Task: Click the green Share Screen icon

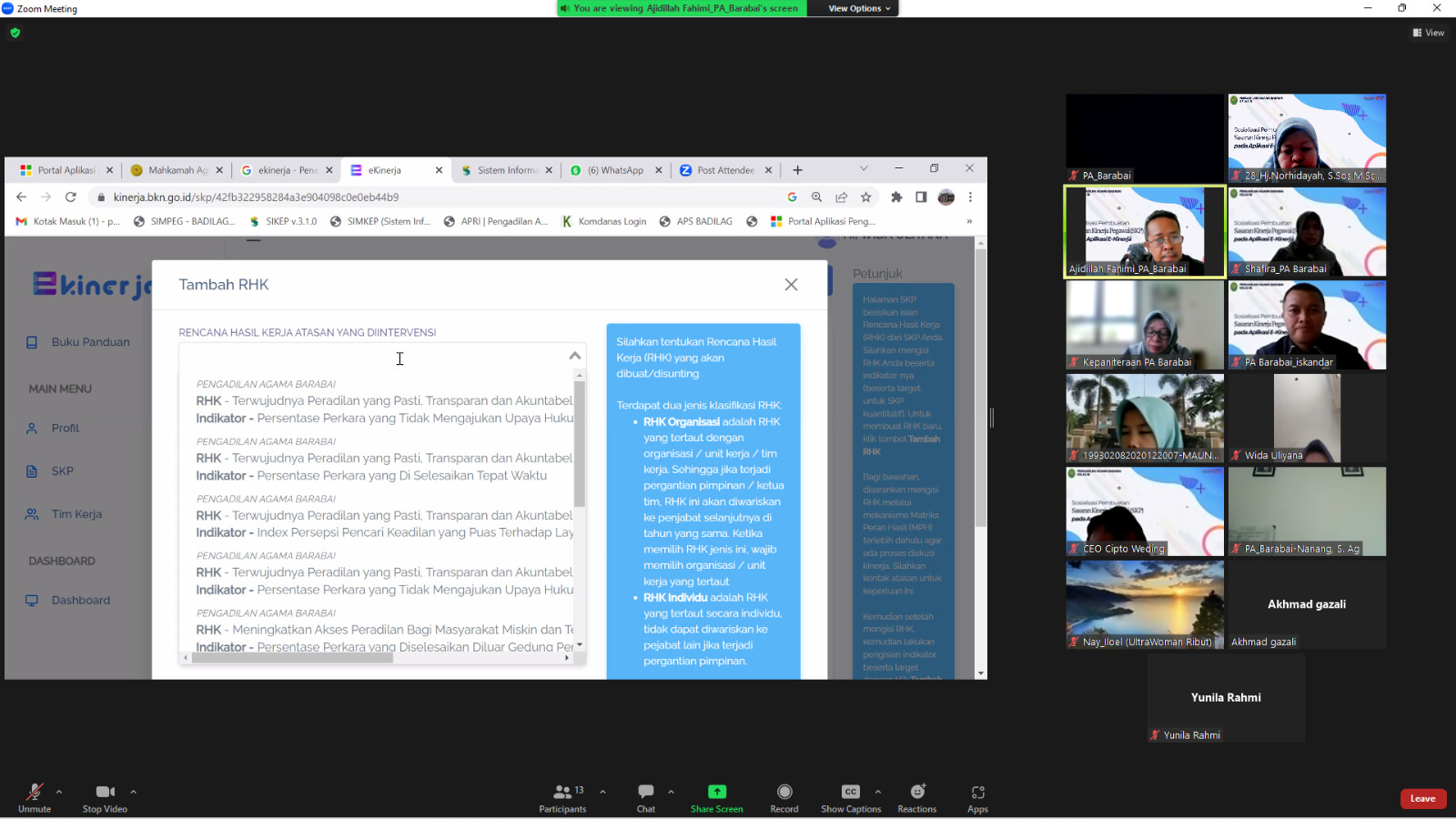Action: (717, 792)
